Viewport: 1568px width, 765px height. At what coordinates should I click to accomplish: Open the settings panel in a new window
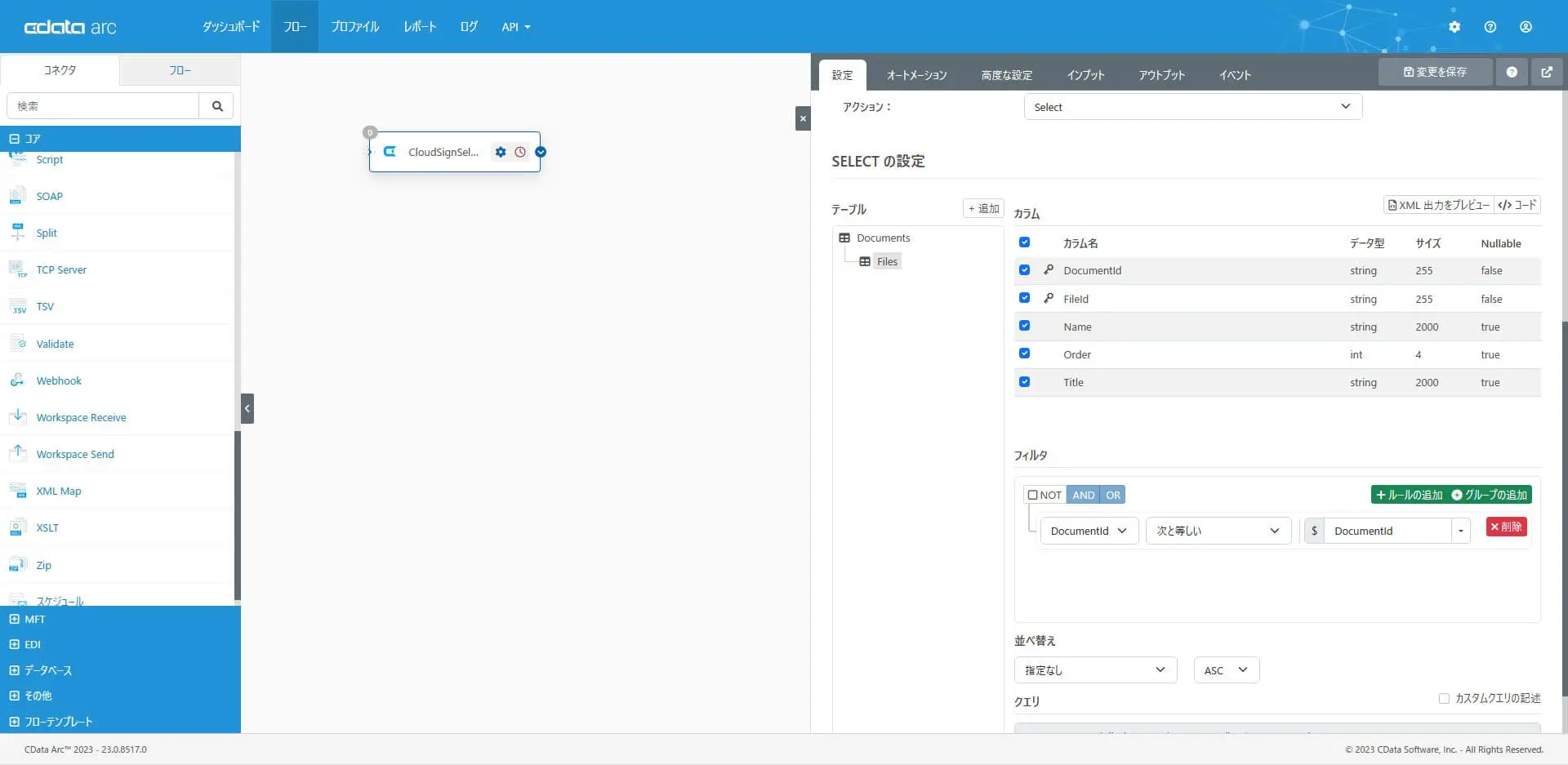(1547, 72)
